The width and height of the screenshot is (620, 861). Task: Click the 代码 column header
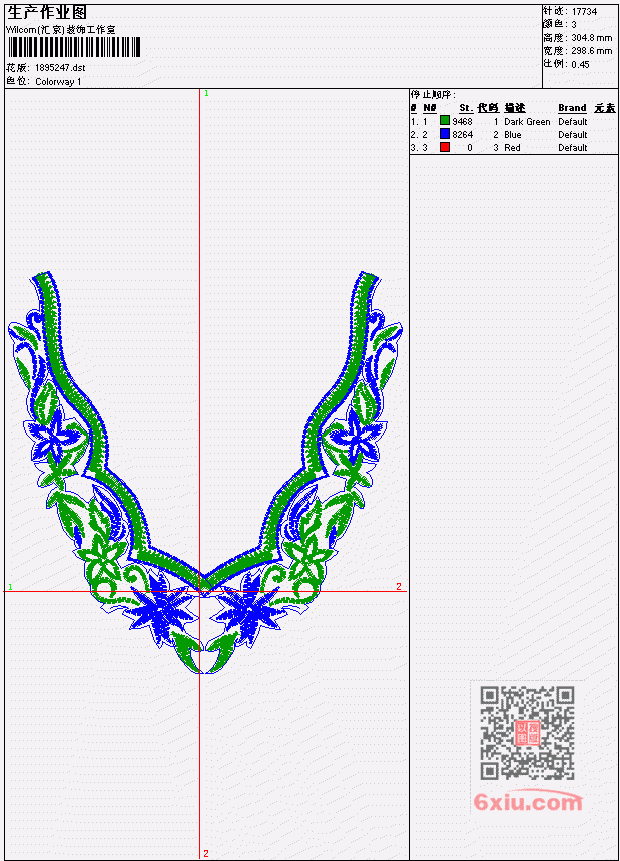click(488, 108)
